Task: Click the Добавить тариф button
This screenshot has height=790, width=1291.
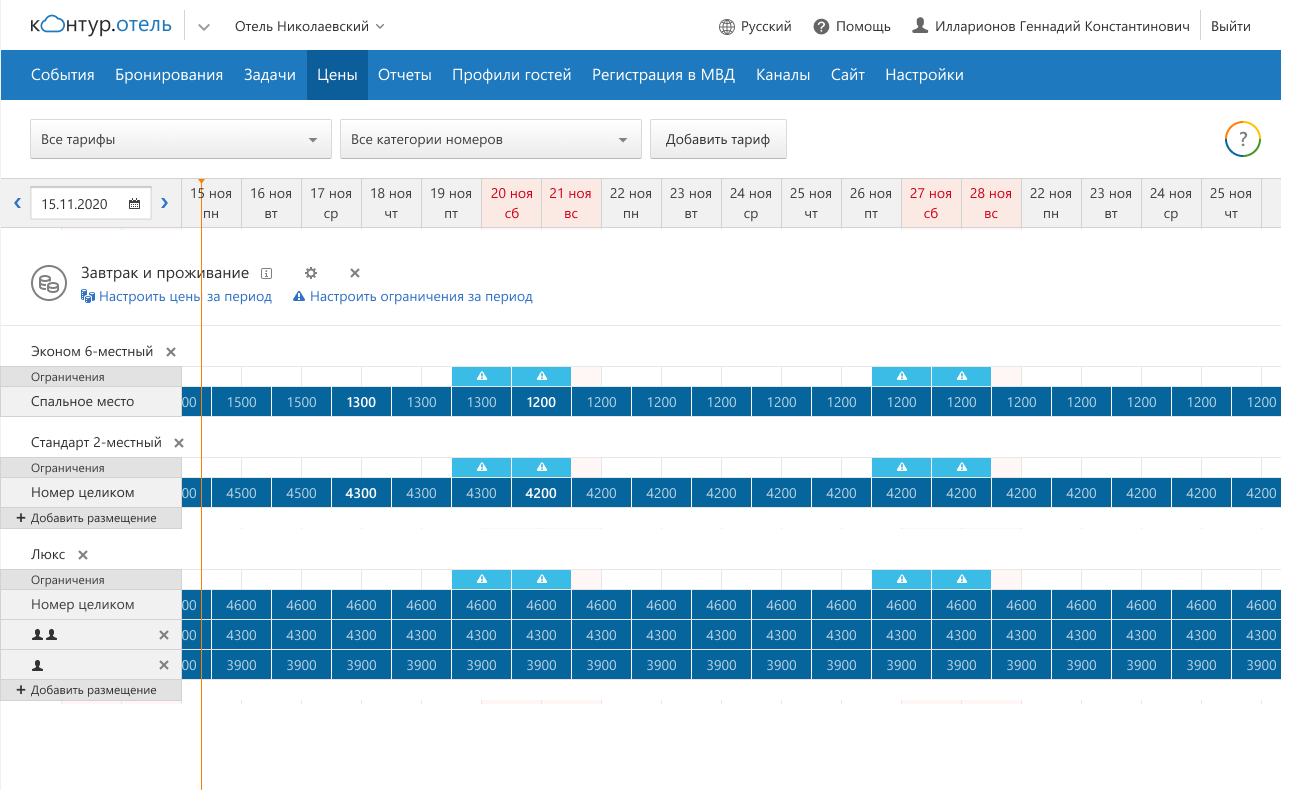Action: 718,139
